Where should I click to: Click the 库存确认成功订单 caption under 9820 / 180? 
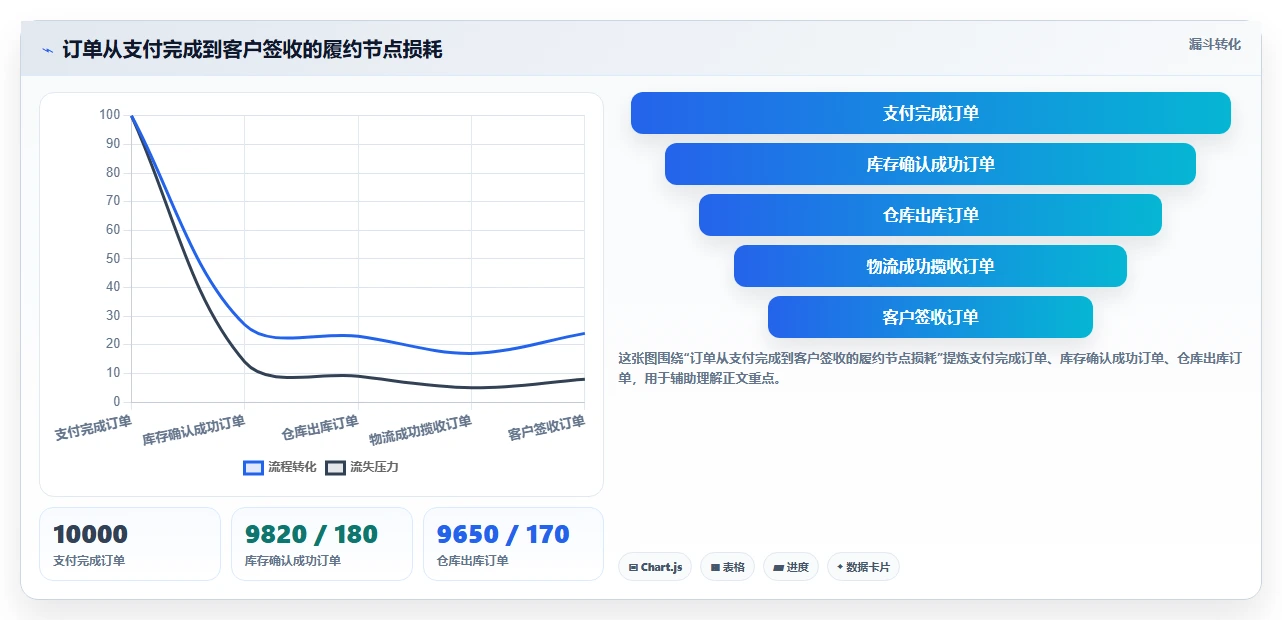293,561
